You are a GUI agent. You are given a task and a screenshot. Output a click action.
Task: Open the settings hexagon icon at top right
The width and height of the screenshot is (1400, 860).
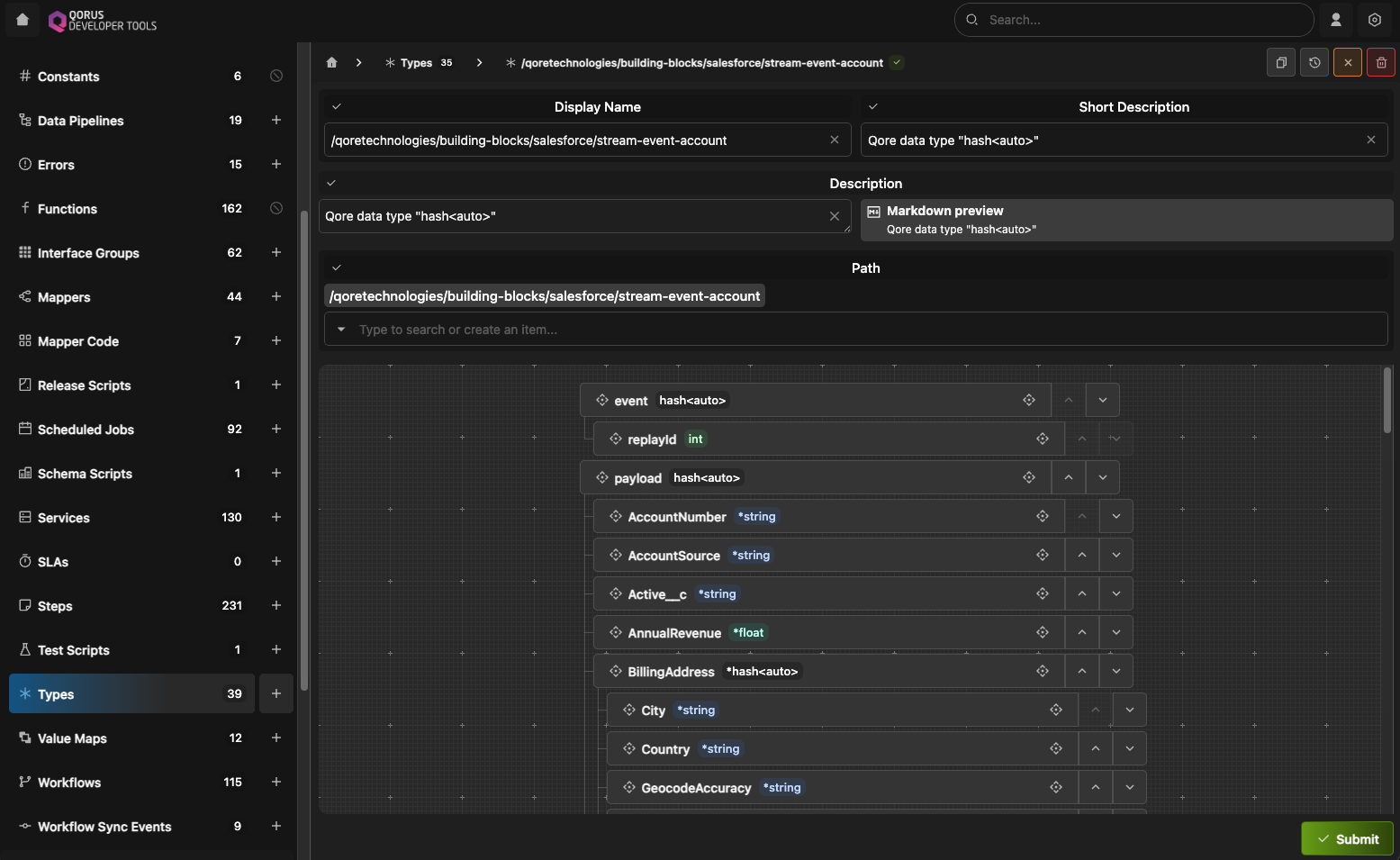1374,20
